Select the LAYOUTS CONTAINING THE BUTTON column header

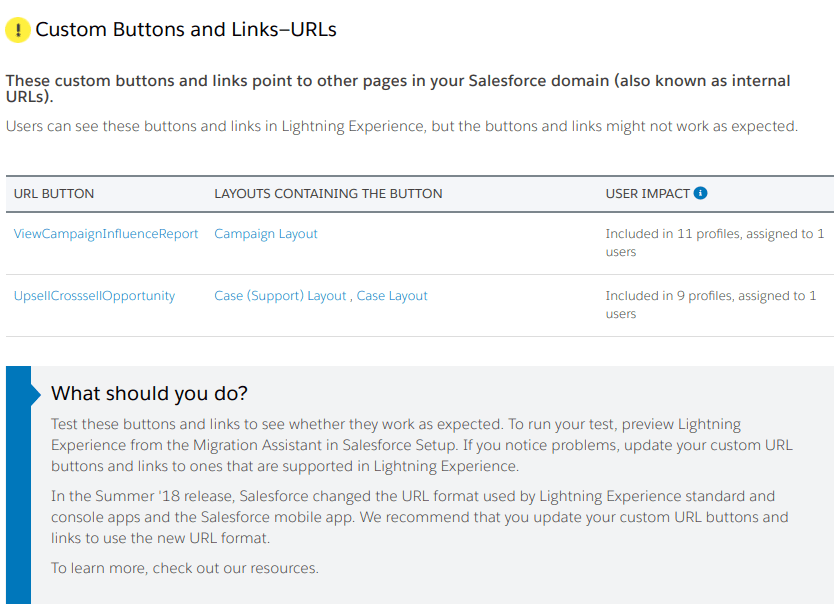(x=329, y=193)
